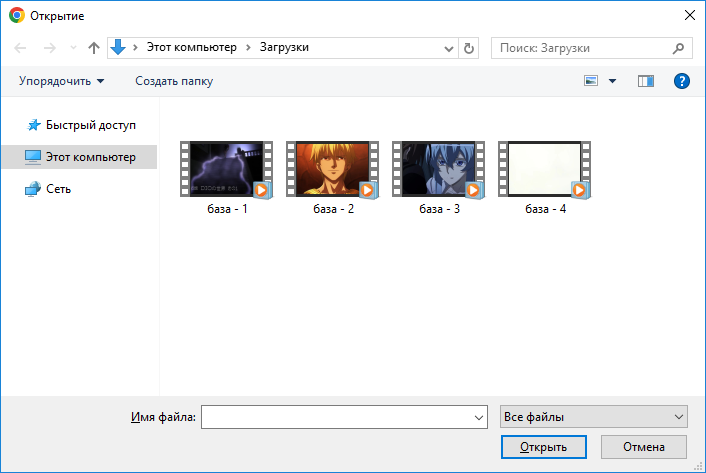
Task: Click the Refresh address bar icon
Action: [x=470, y=47]
